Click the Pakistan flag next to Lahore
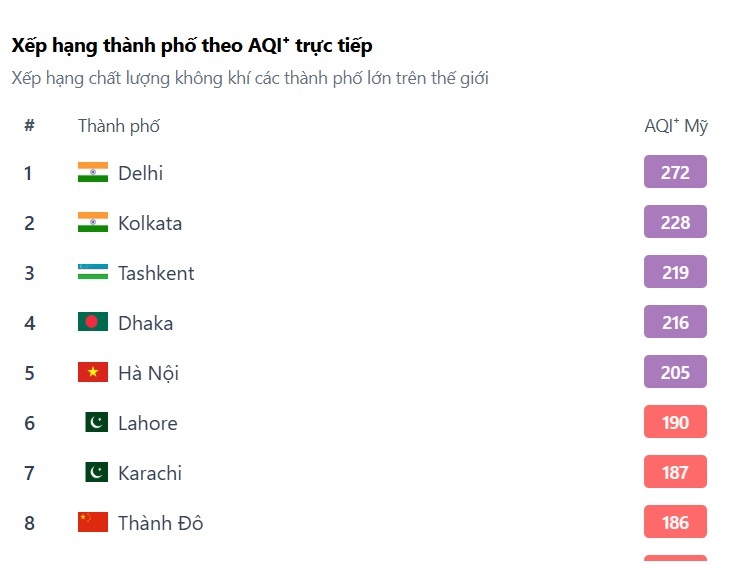Screen dimensions: 741x565 pyautogui.click(x=96, y=422)
